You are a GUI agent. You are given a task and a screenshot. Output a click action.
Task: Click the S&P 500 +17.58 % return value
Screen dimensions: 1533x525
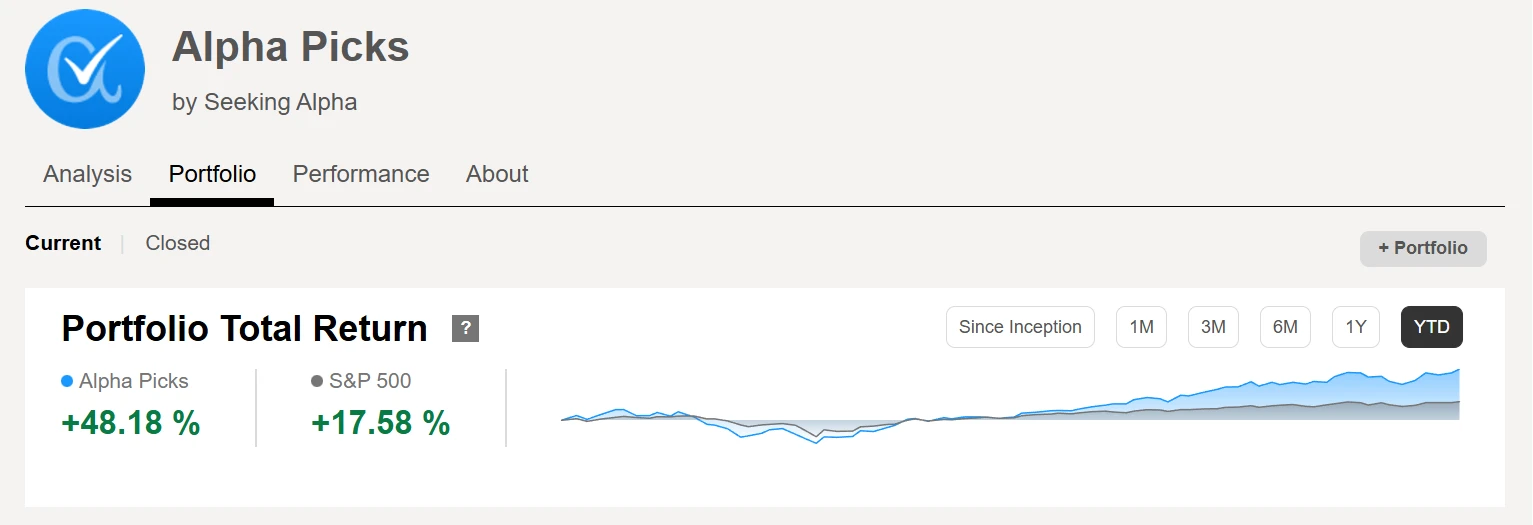[x=381, y=423]
